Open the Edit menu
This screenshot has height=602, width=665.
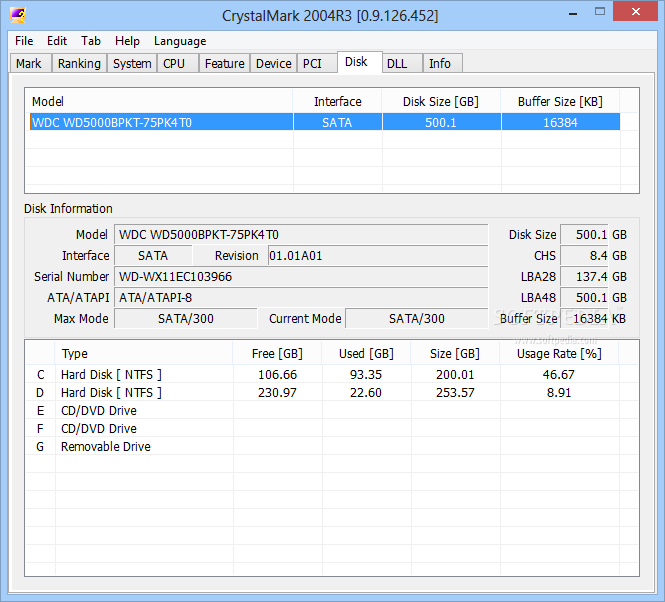click(x=57, y=41)
